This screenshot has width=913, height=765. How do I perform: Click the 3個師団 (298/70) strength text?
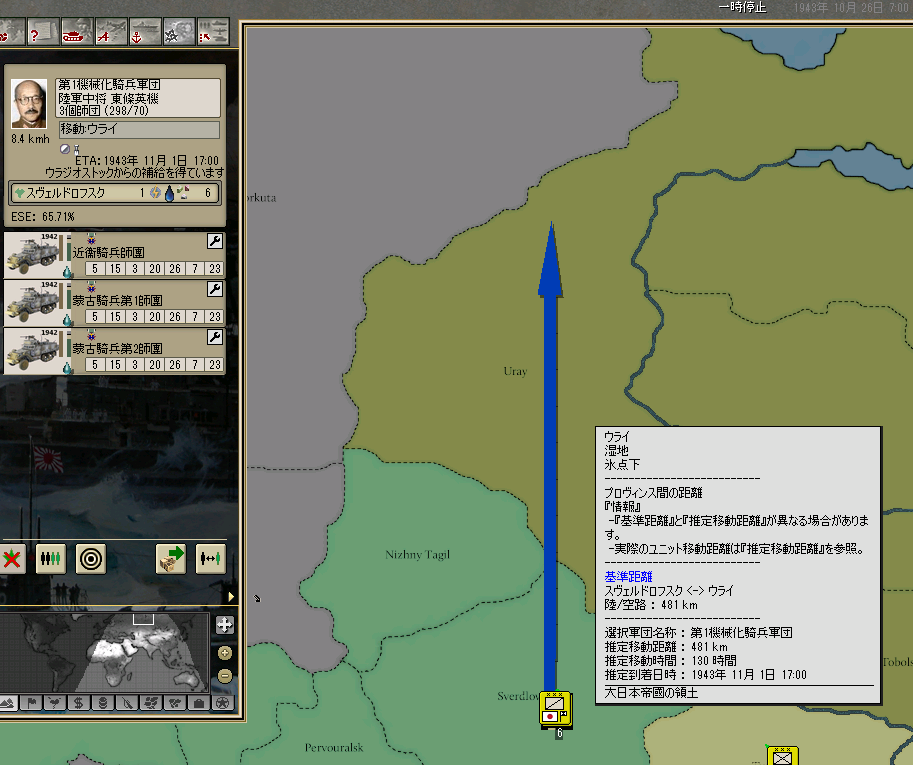point(104,111)
